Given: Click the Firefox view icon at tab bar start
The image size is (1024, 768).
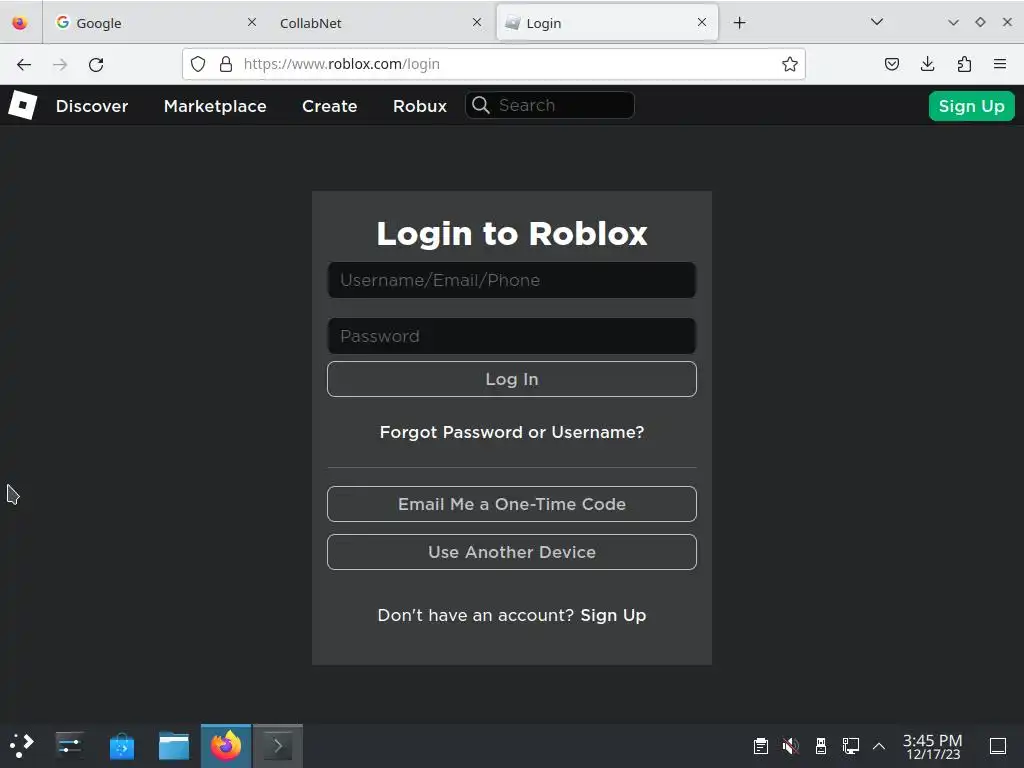Looking at the screenshot, I should 20,23.
